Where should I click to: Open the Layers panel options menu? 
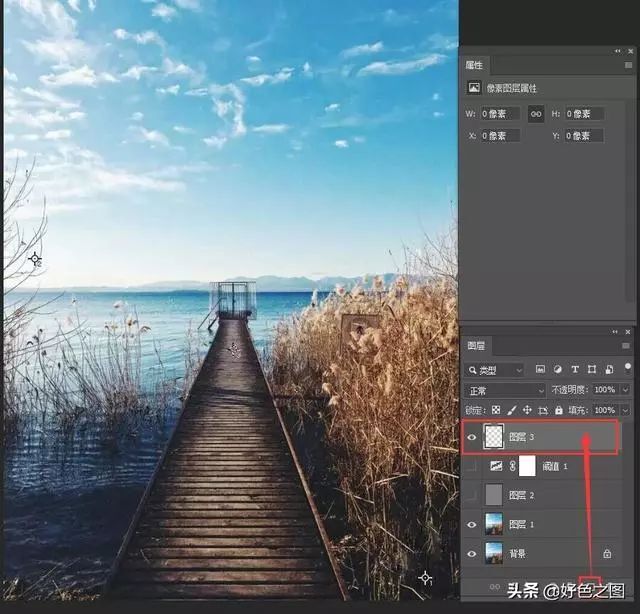(x=626, y=346)
